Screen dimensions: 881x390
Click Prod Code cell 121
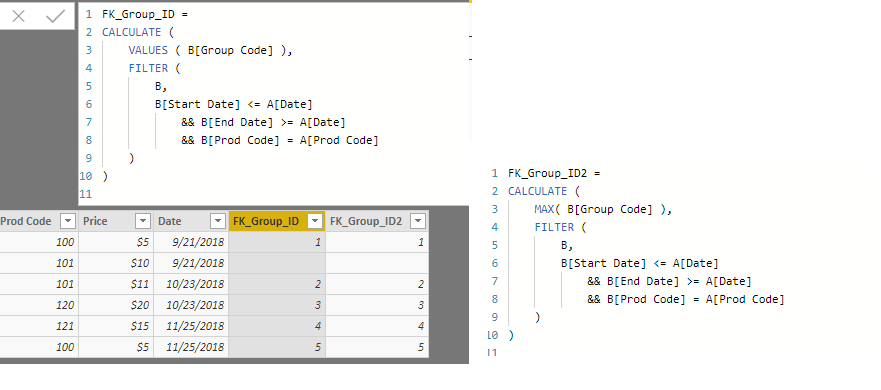click(39, 326)
